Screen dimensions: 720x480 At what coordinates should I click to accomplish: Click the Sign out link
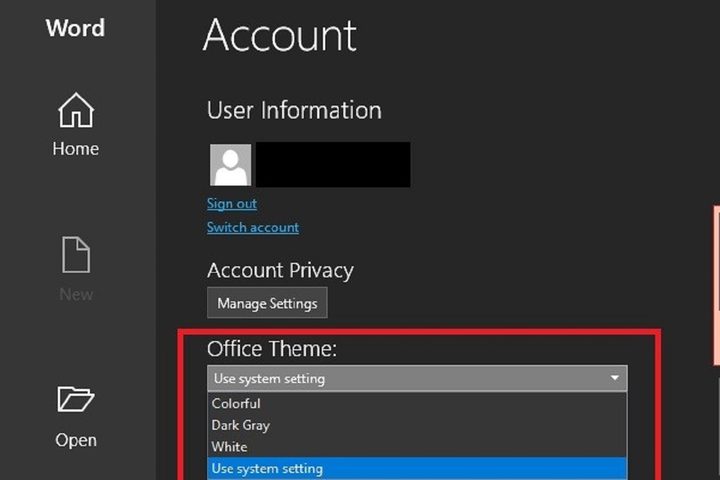pos(232,203)
